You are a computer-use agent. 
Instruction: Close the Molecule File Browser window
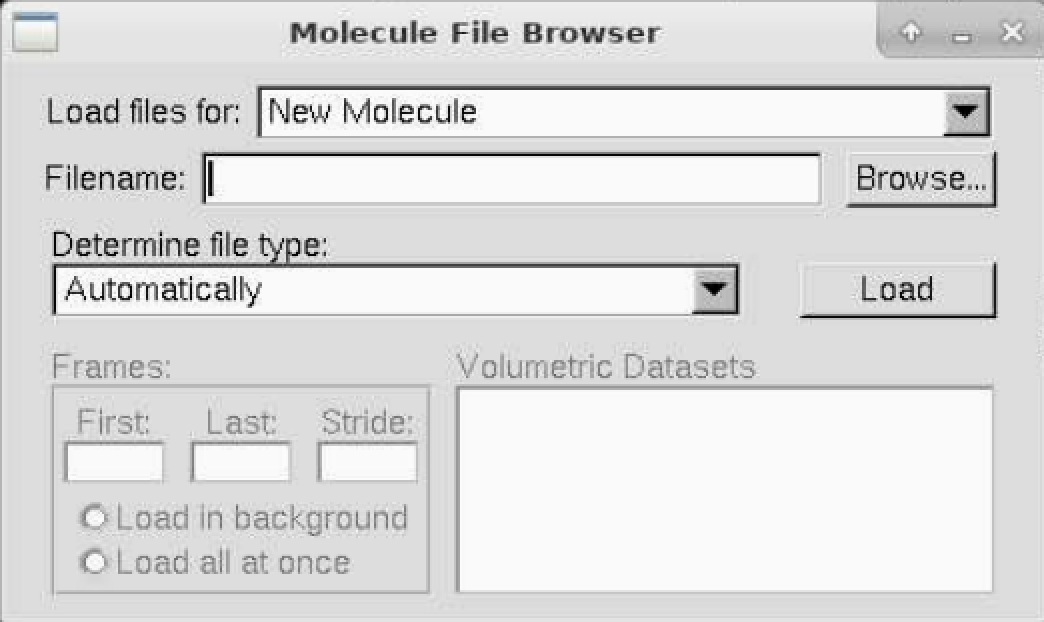[1012, 33]
